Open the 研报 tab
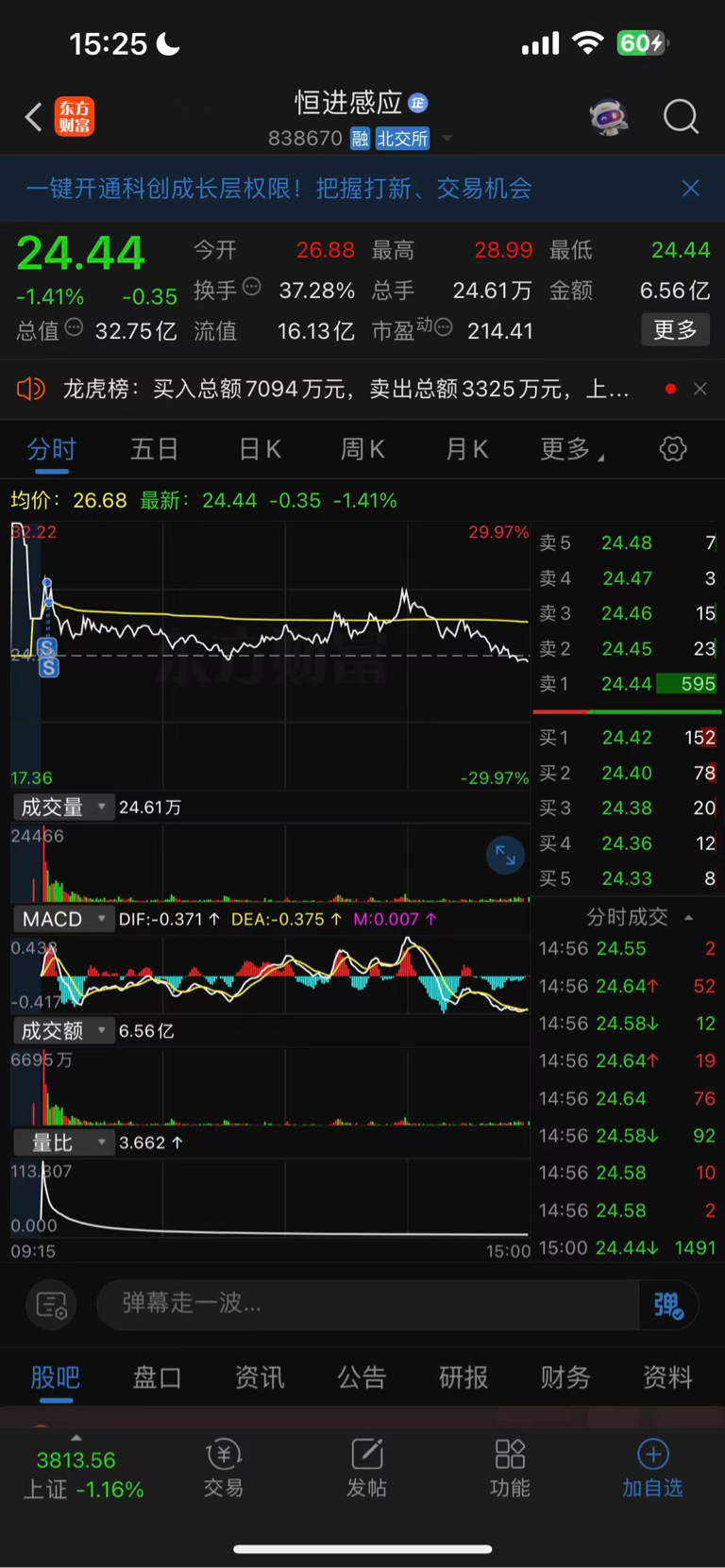 pos(464,1377)
